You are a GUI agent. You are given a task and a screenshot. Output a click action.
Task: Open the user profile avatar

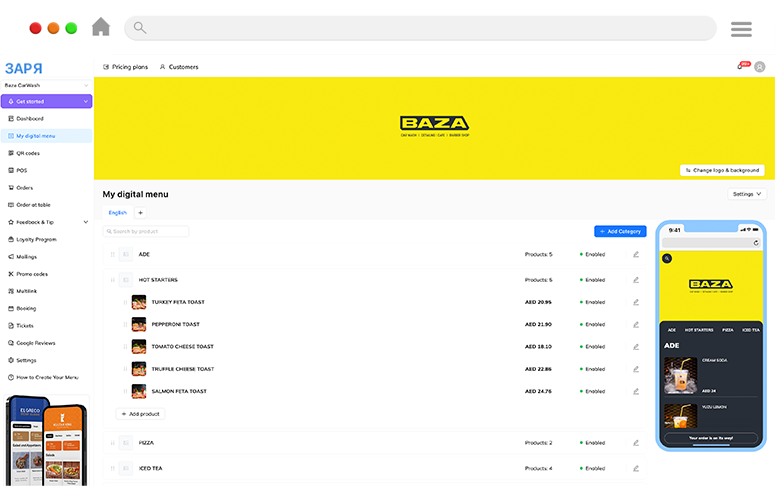point(760,67)
